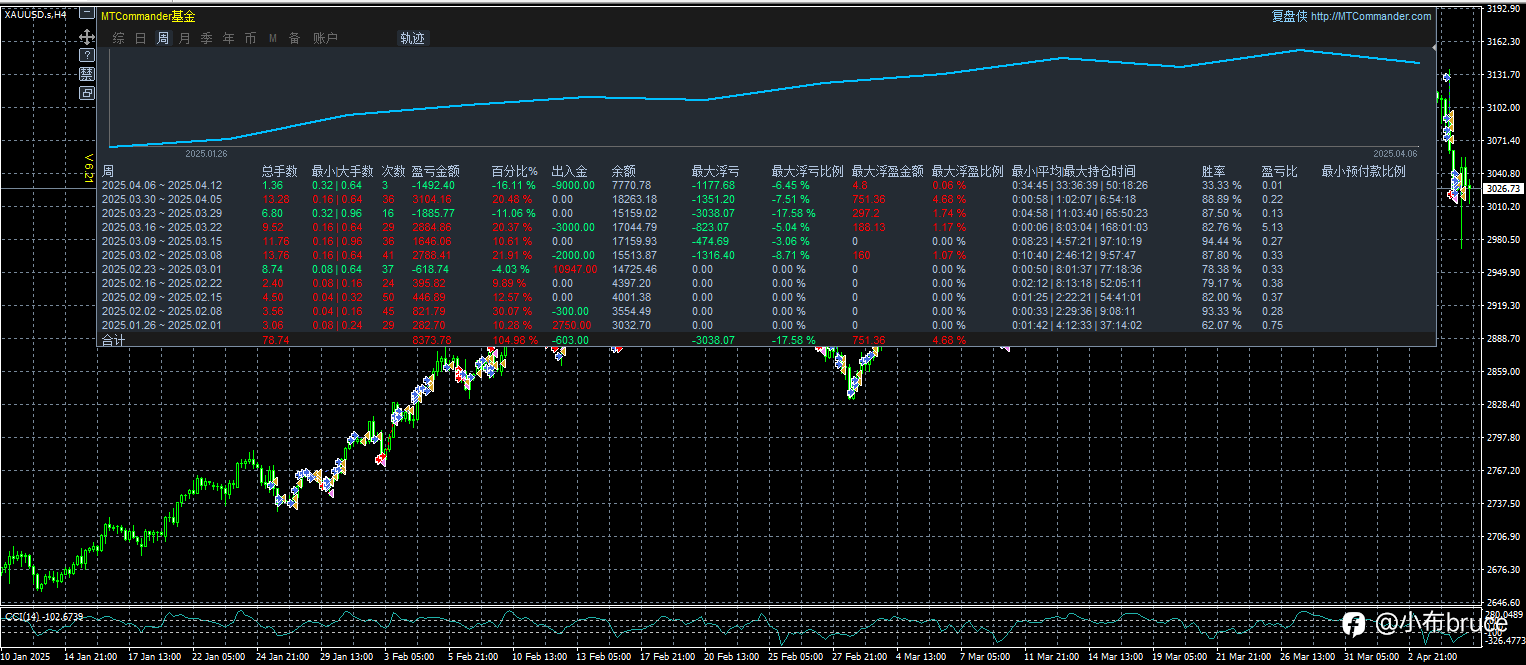Screen dimensions: 1526x665
Task: Click the four-arrow move panel icon
Action: 87,36
